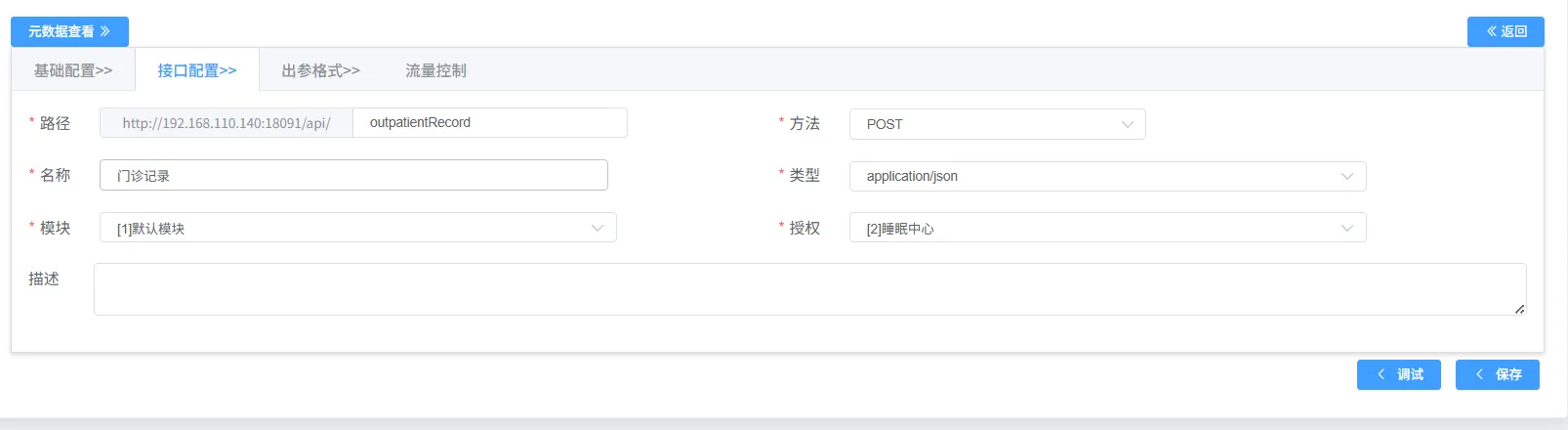Go to the 流量控制 tab
1568x430 pixels.
tap(435, 70)
